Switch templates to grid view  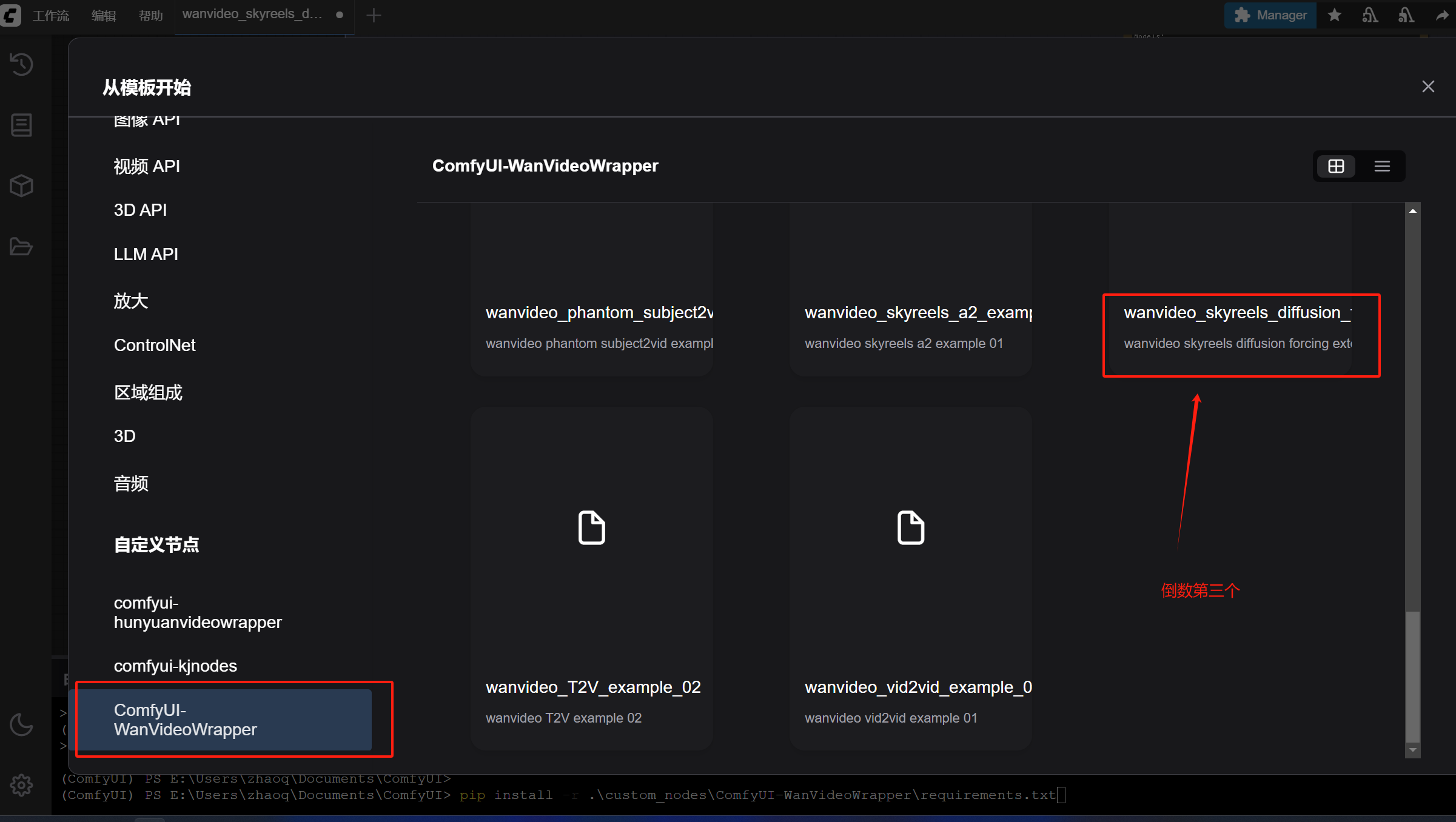(x=1336, y=166)
